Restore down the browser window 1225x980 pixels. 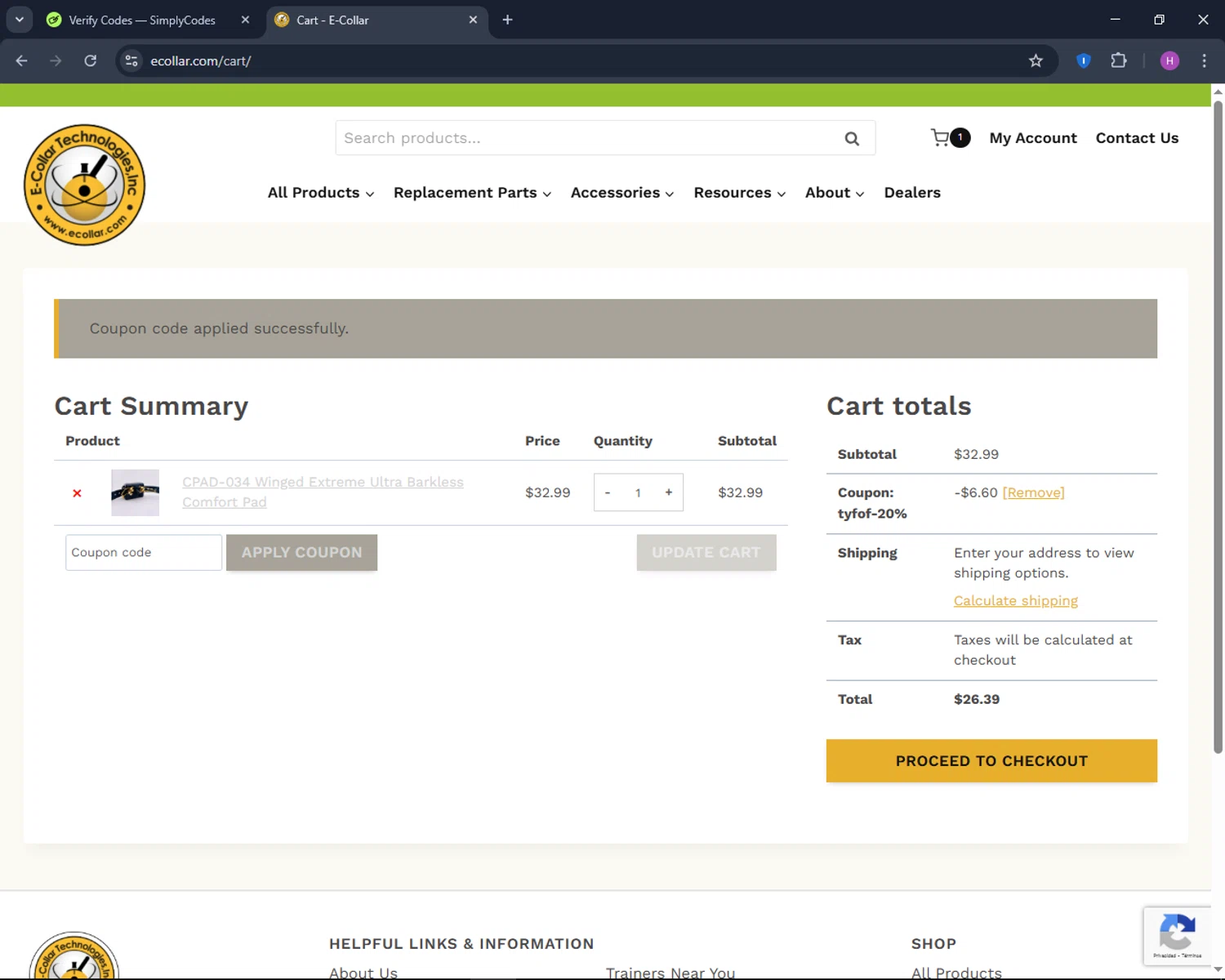point(1159,20)
